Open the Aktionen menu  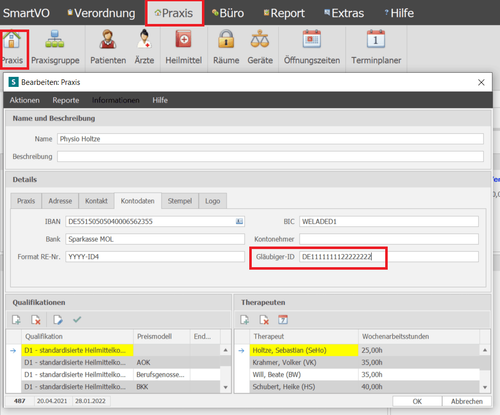(25, 100)
